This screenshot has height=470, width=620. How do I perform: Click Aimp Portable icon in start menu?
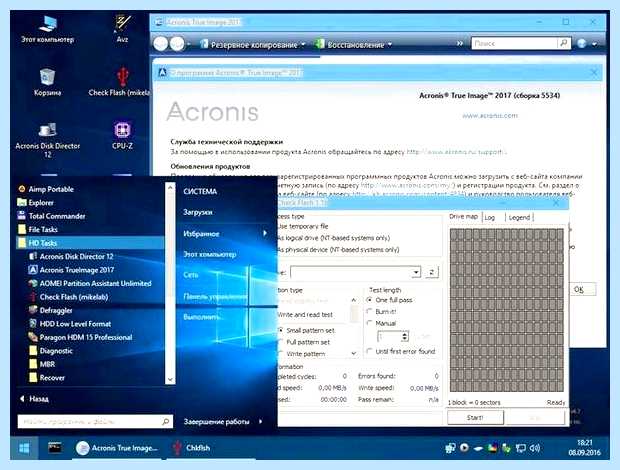click(x=22, y=189)
